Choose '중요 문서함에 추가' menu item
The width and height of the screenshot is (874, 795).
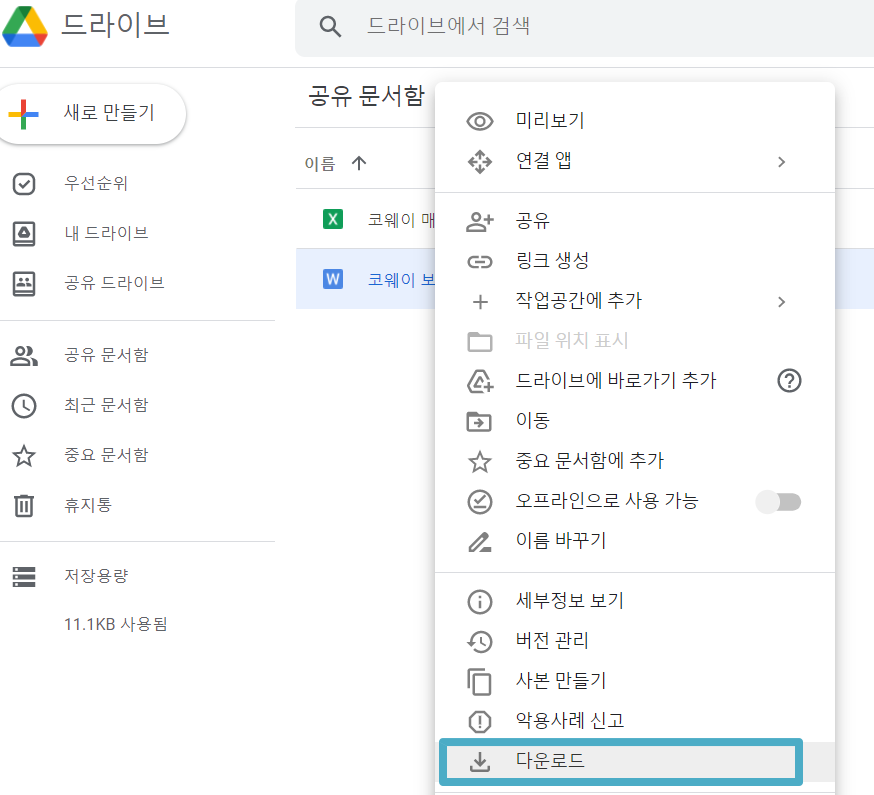coord(635,460)
